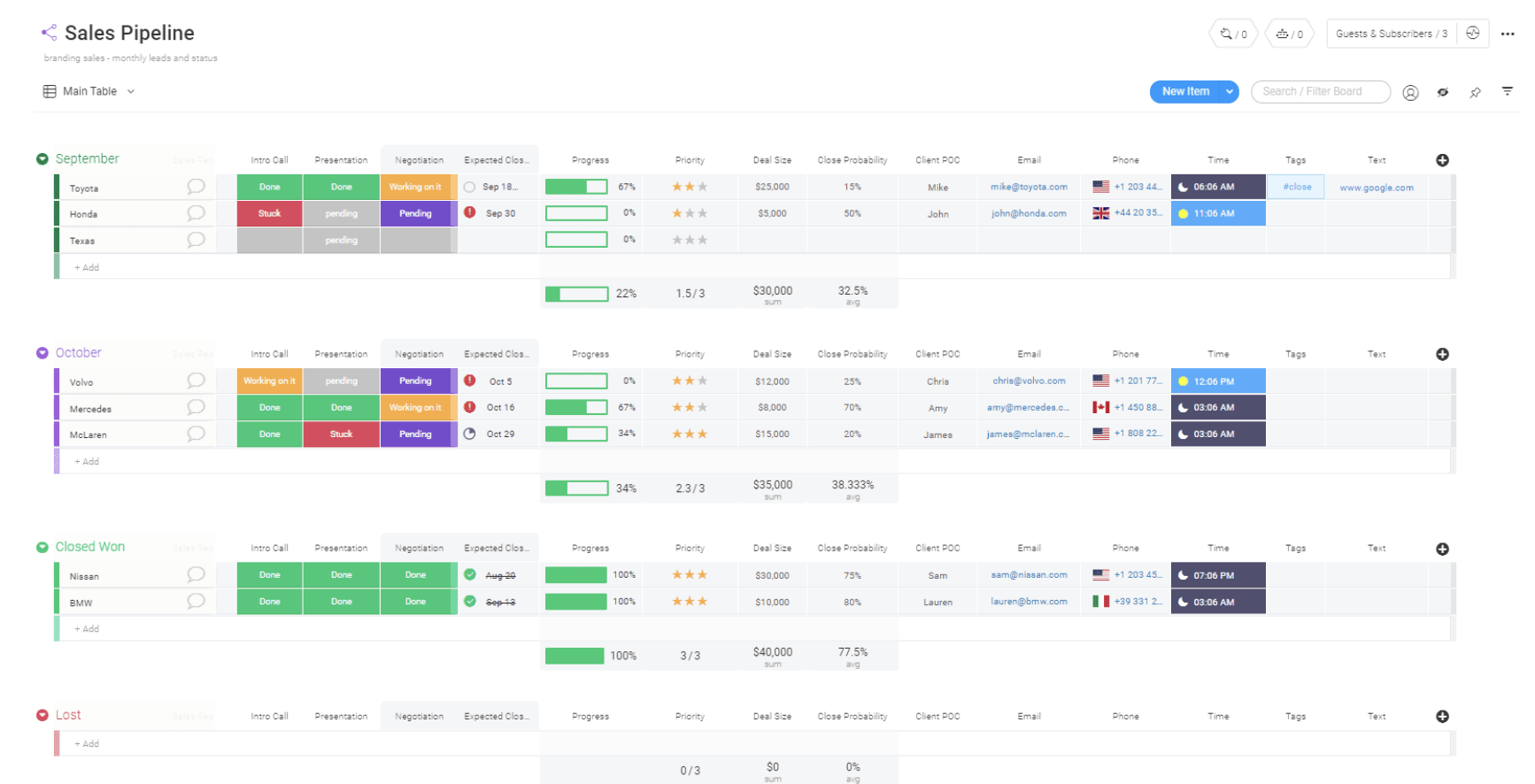Toggle hidden columns eye icon

coord(1443,92)
